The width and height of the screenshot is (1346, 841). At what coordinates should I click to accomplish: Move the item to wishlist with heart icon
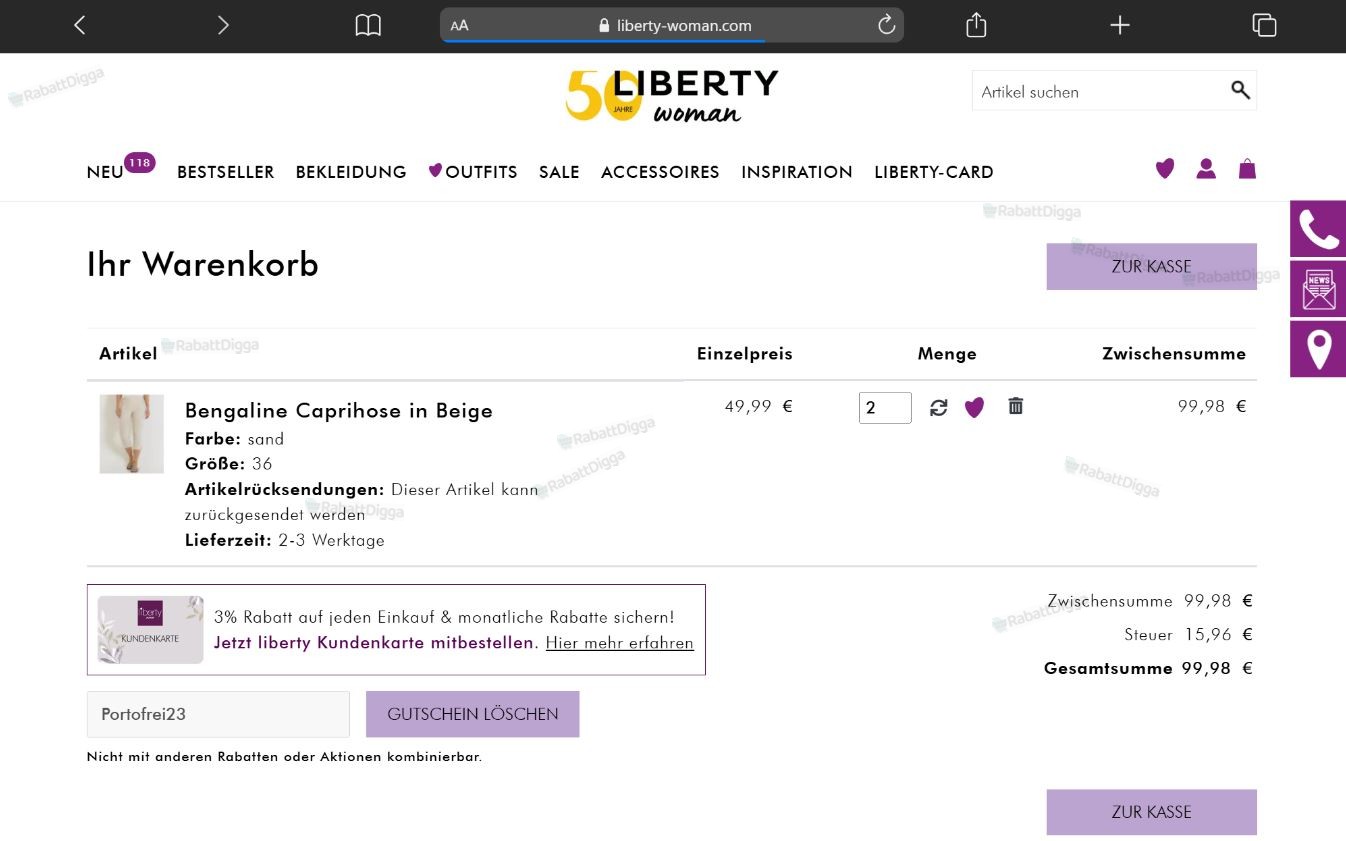coord(974,407)
